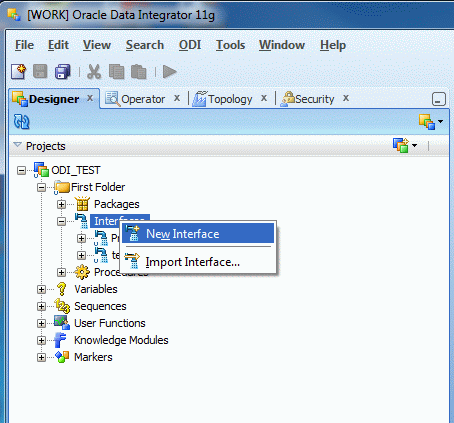Expand the User Functions node
Viewport: 454px width, 423px height.
pyautogui.click(x=41, y=323)
